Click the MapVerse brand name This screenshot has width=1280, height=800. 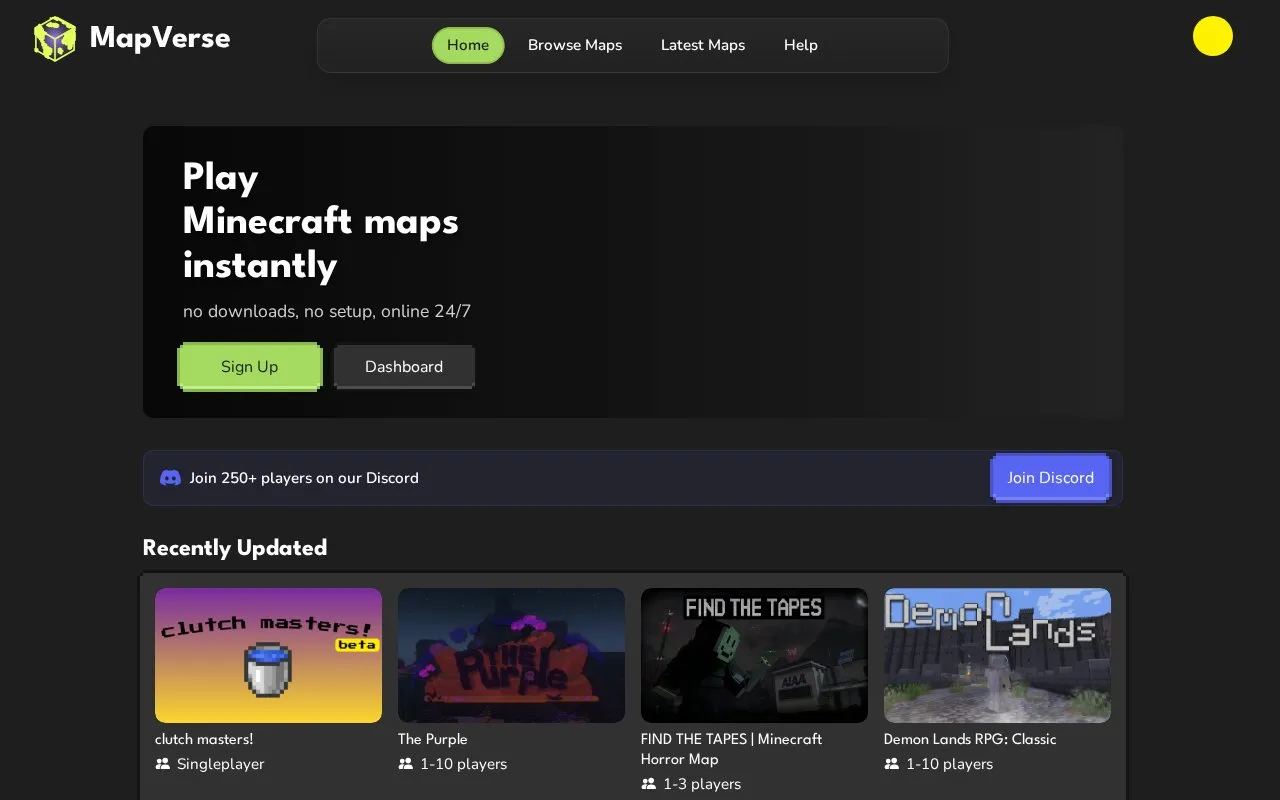(x=160, y=38)
